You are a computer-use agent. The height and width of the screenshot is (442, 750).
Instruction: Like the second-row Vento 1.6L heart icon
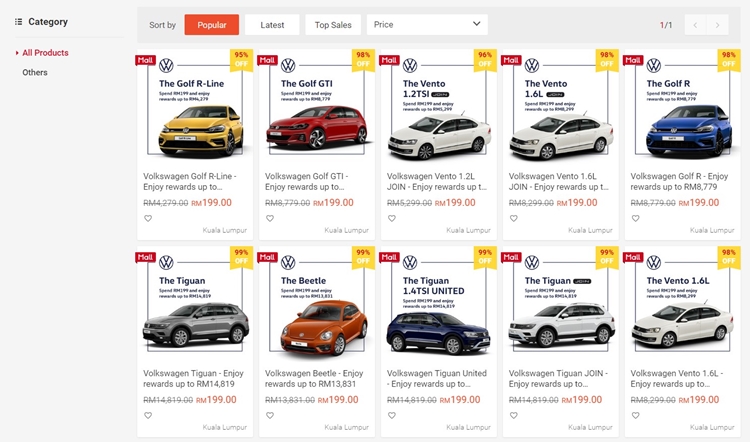636,415
